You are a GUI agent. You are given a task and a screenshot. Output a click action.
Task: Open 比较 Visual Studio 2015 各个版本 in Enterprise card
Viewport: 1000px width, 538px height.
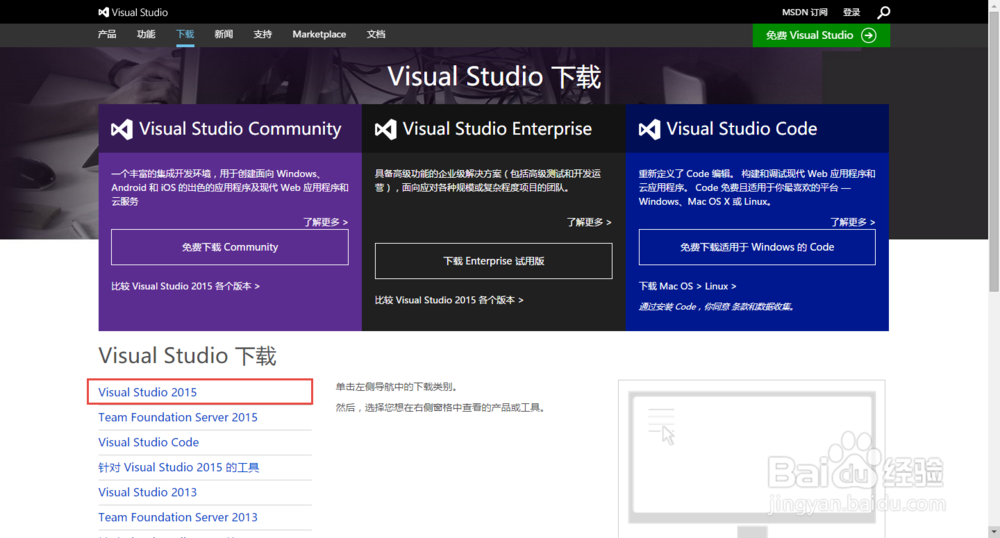tap(449, 300)
